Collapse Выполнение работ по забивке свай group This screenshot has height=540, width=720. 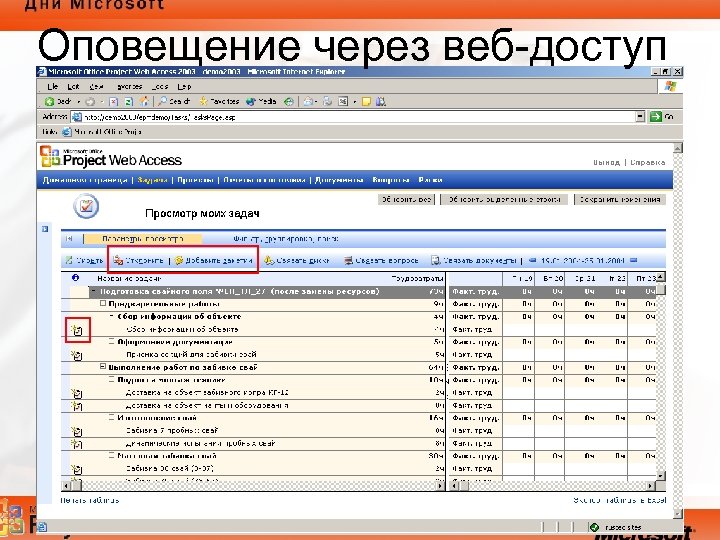(103, 367)
